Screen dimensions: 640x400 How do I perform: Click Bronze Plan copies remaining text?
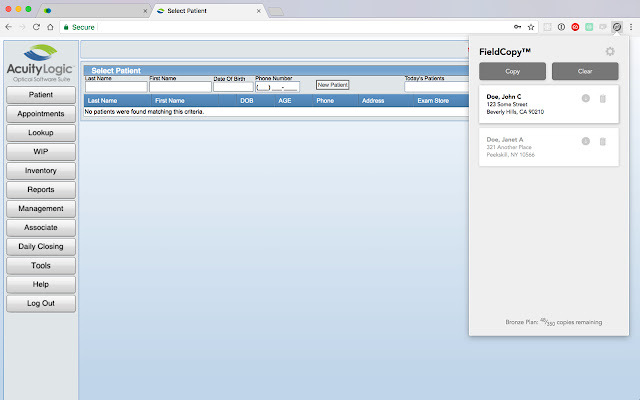[x=553, y=322]
